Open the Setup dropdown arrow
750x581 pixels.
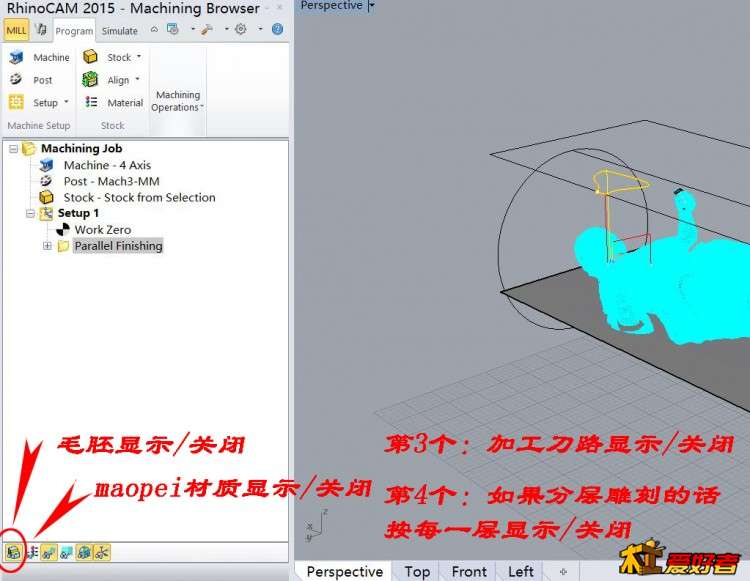tap(66, 102)
